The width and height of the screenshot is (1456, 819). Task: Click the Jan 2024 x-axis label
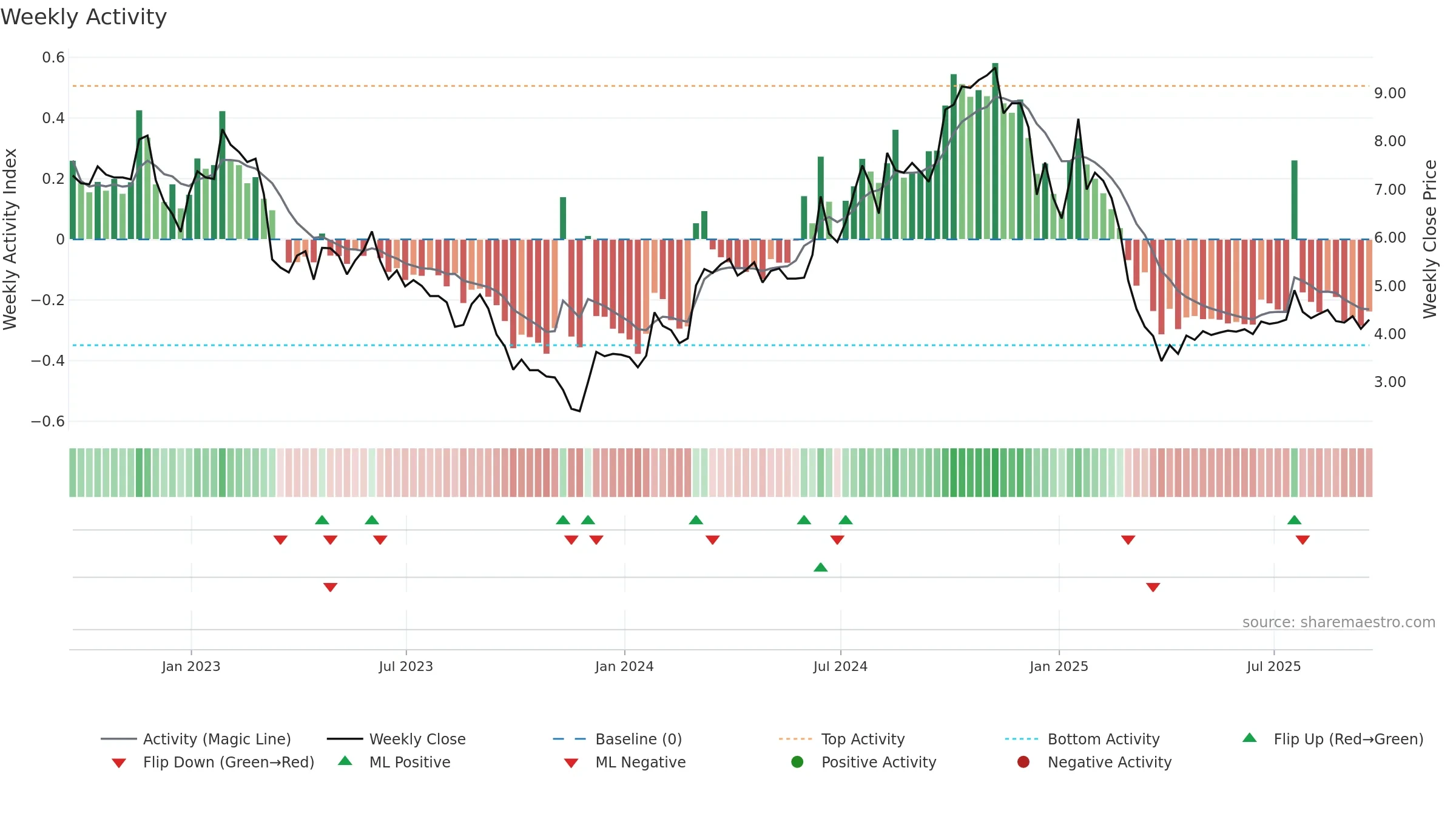625,666
